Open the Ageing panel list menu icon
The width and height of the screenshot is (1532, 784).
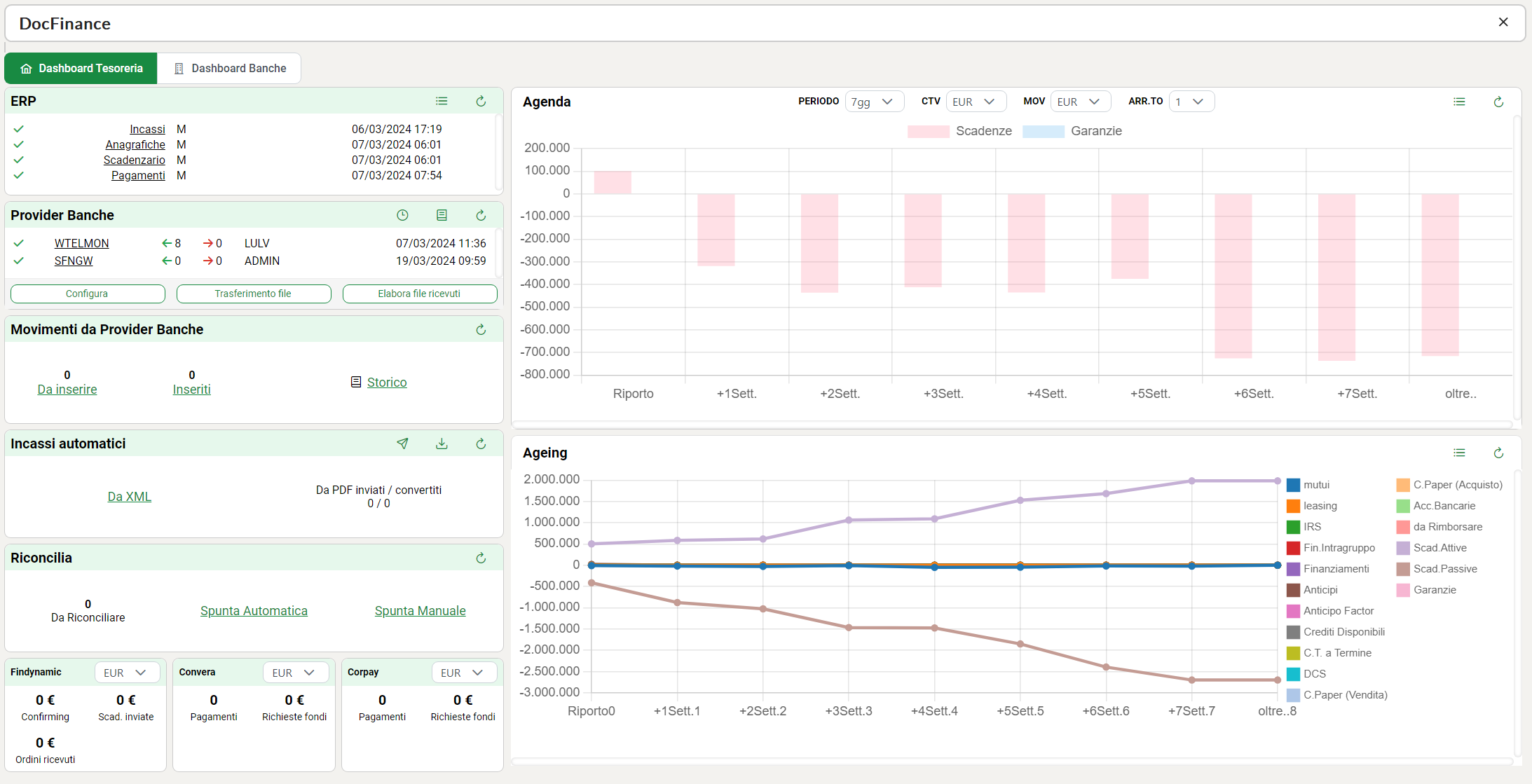pyautogui.click(x=1459, y=453)
